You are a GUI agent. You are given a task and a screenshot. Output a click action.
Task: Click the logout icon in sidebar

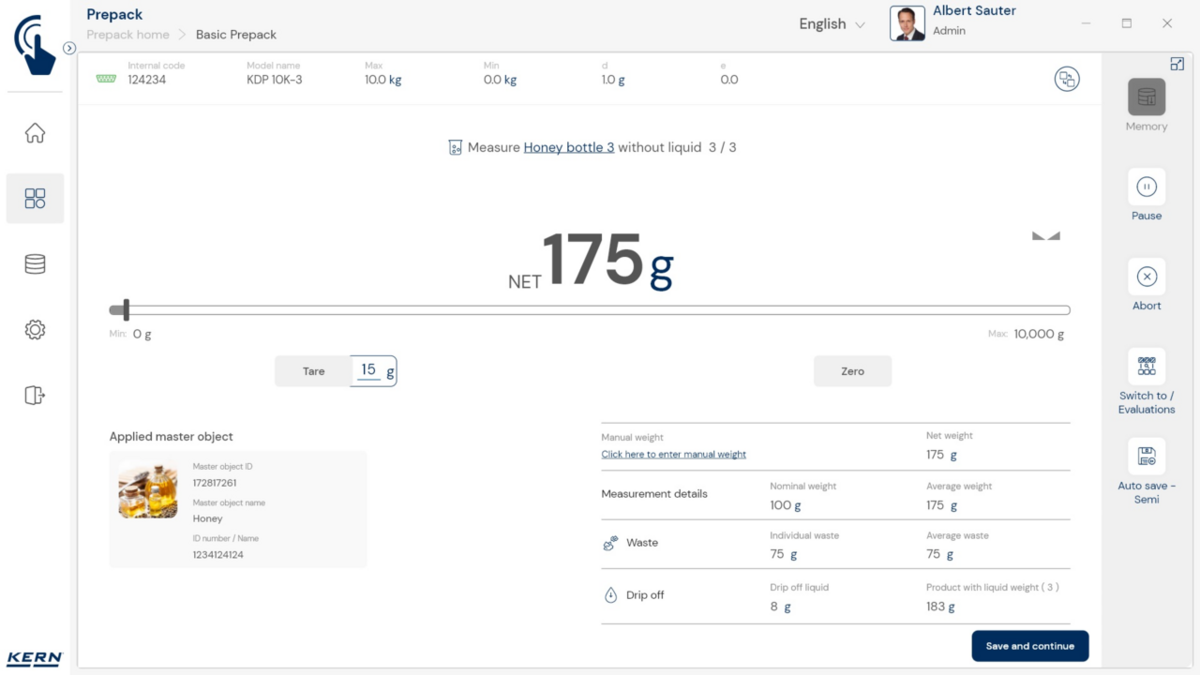click(35, 395)
